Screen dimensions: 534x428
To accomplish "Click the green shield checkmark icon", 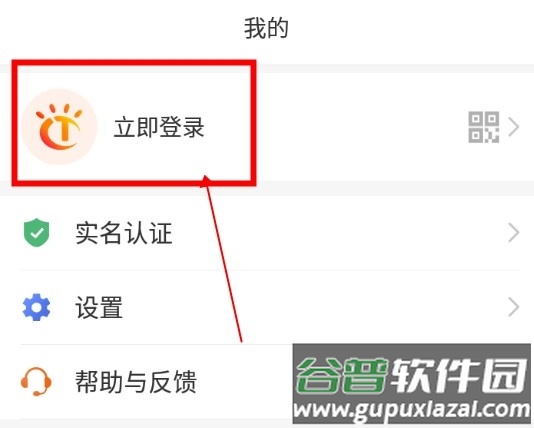I will [36, 233].
